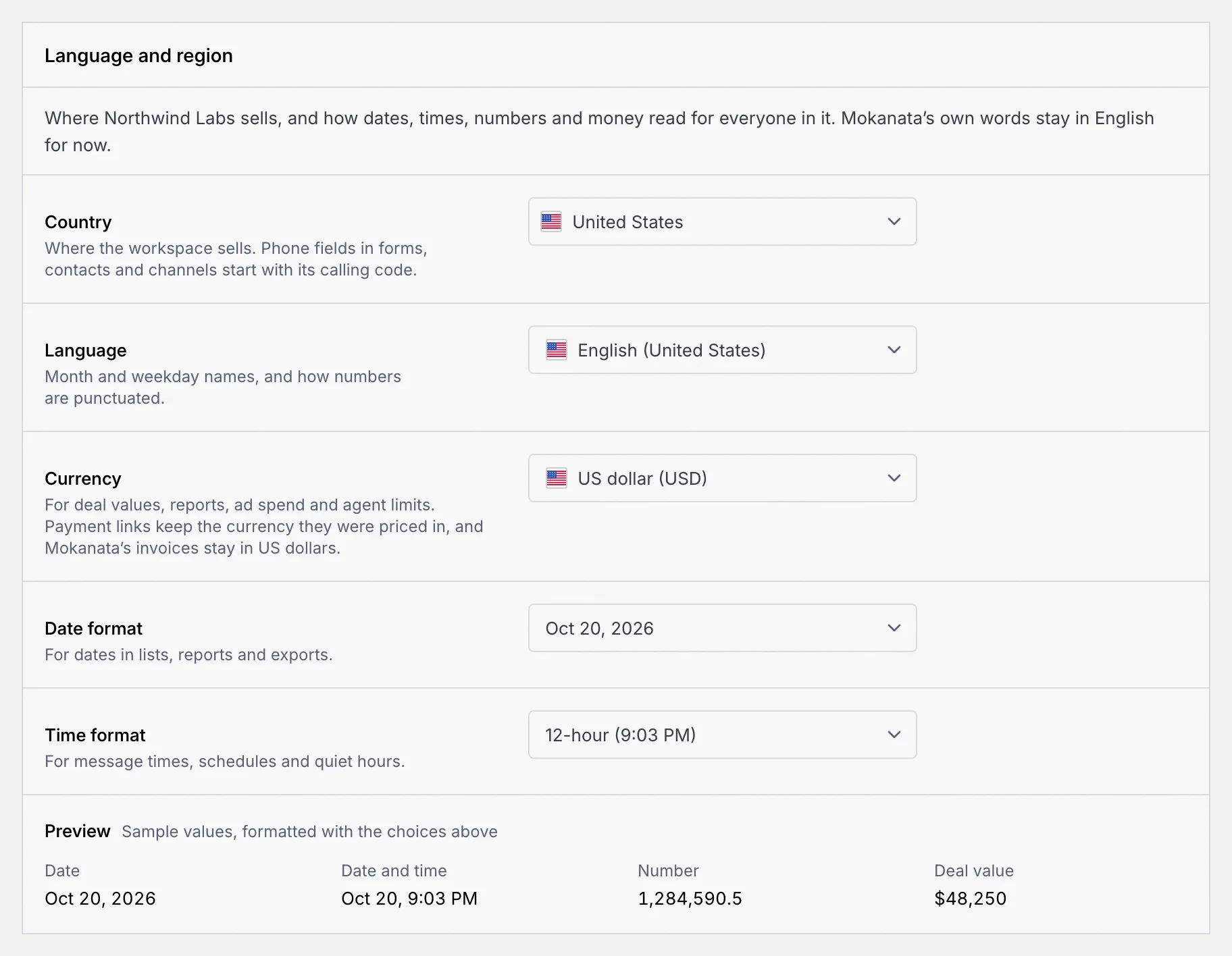Click the flag icon beside English (United States)

coord(557,350)
